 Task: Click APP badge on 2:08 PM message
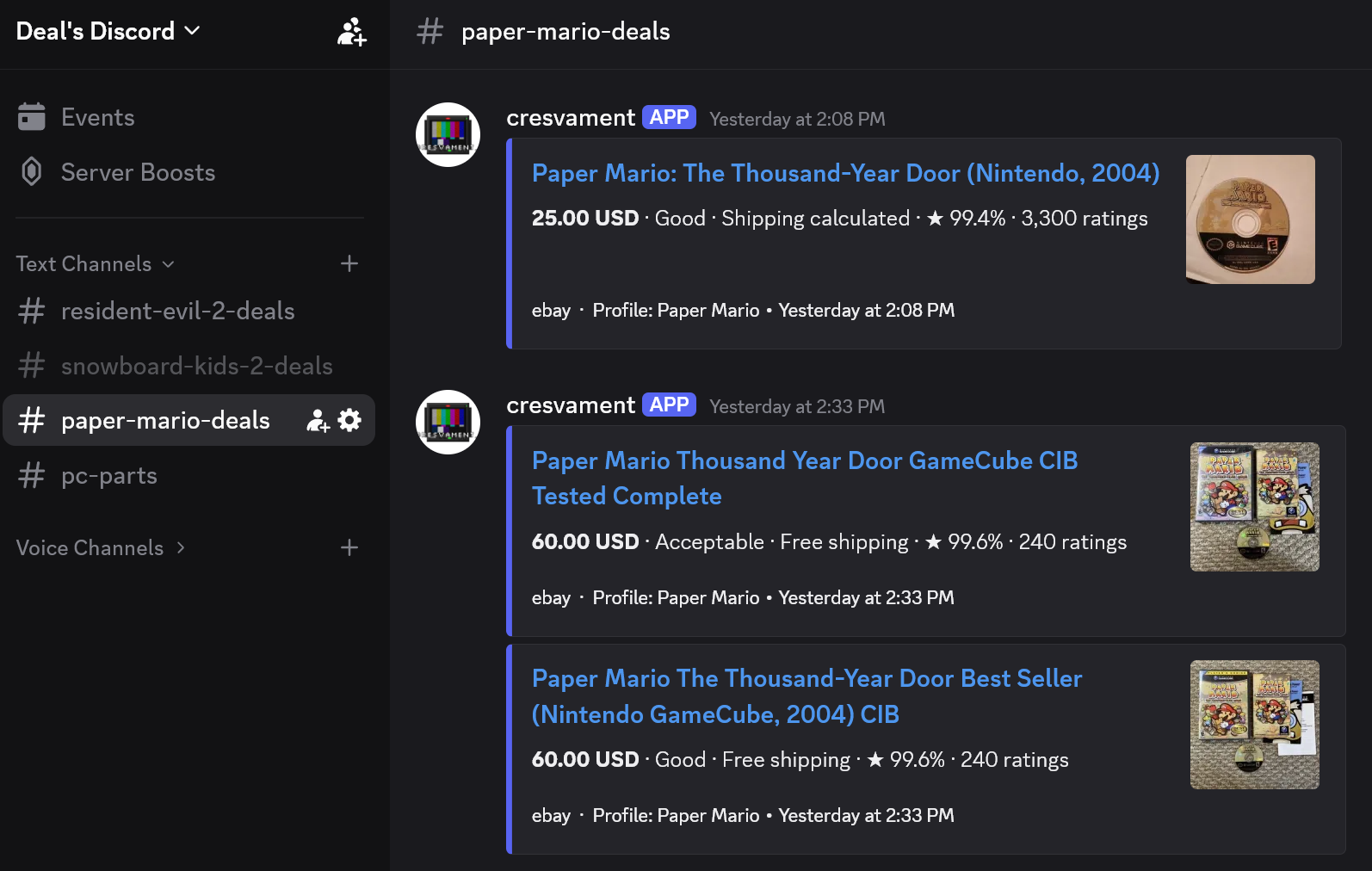click(x=669, y=117)
